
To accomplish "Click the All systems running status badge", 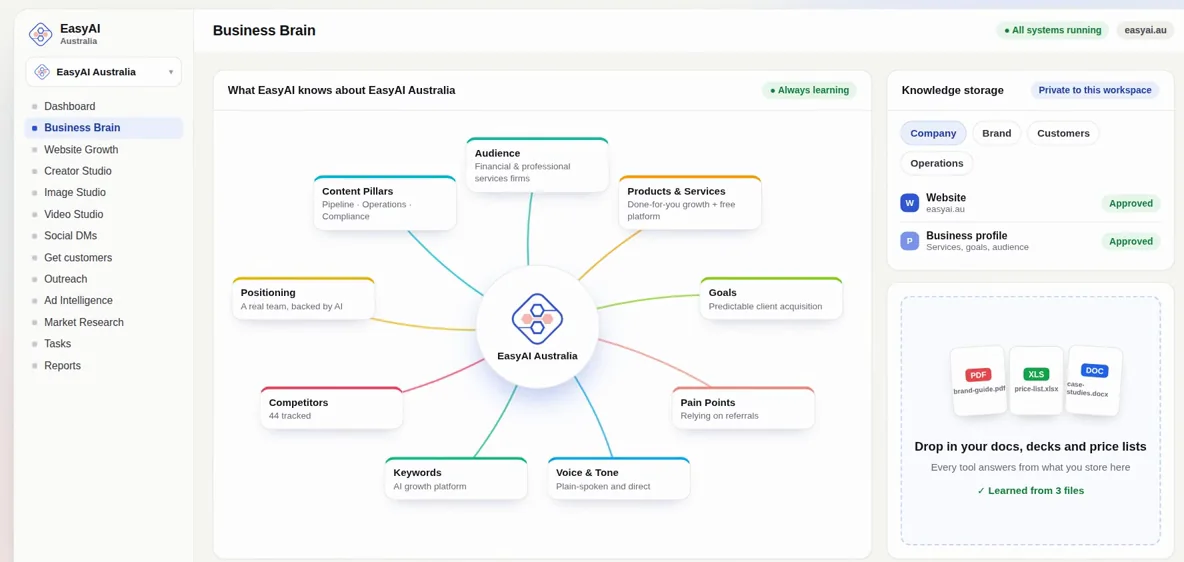I will (x=1053, y=30).
